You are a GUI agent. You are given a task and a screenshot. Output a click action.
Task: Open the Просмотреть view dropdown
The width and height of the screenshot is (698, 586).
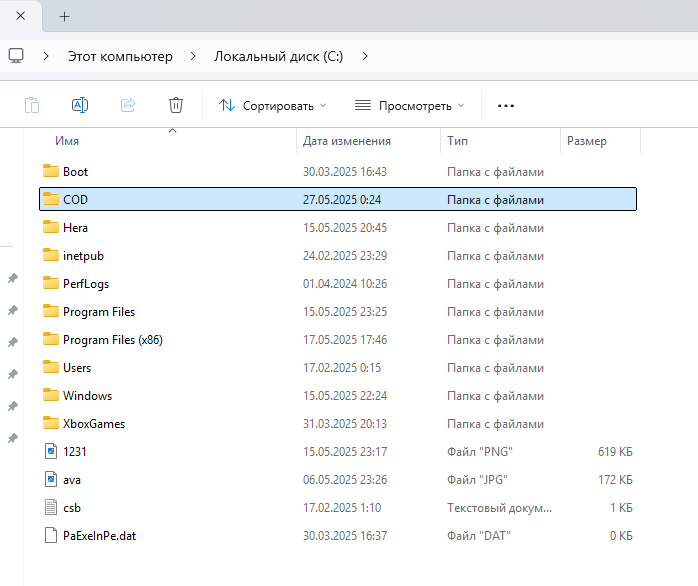[x=409, y=106]
